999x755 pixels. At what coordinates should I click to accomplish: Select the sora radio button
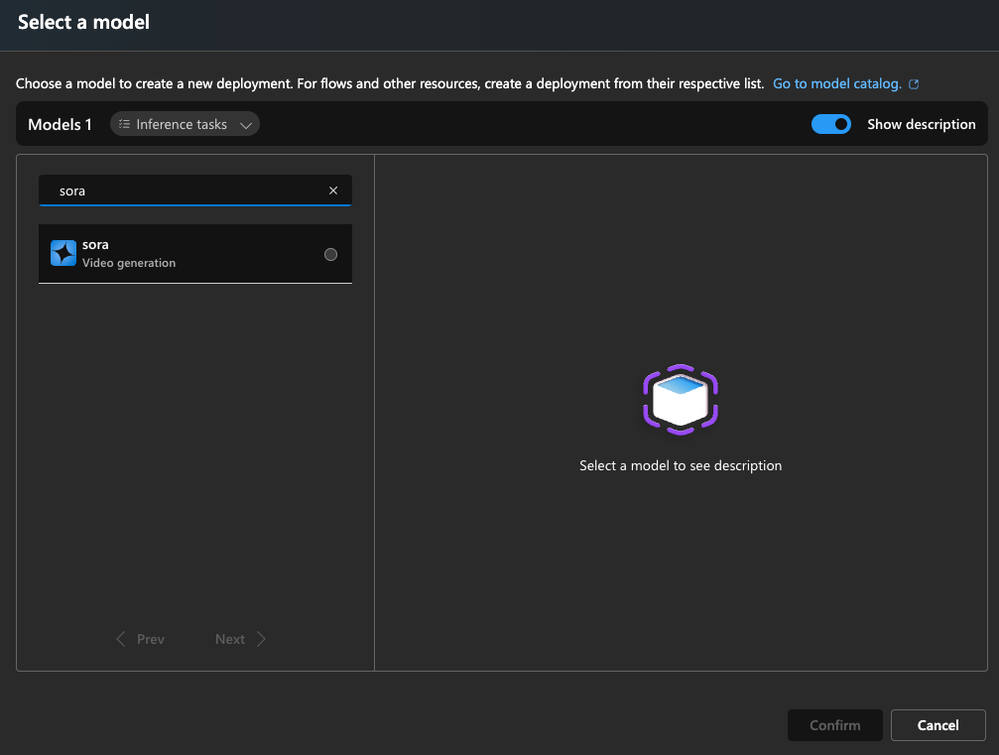(331, 254)
